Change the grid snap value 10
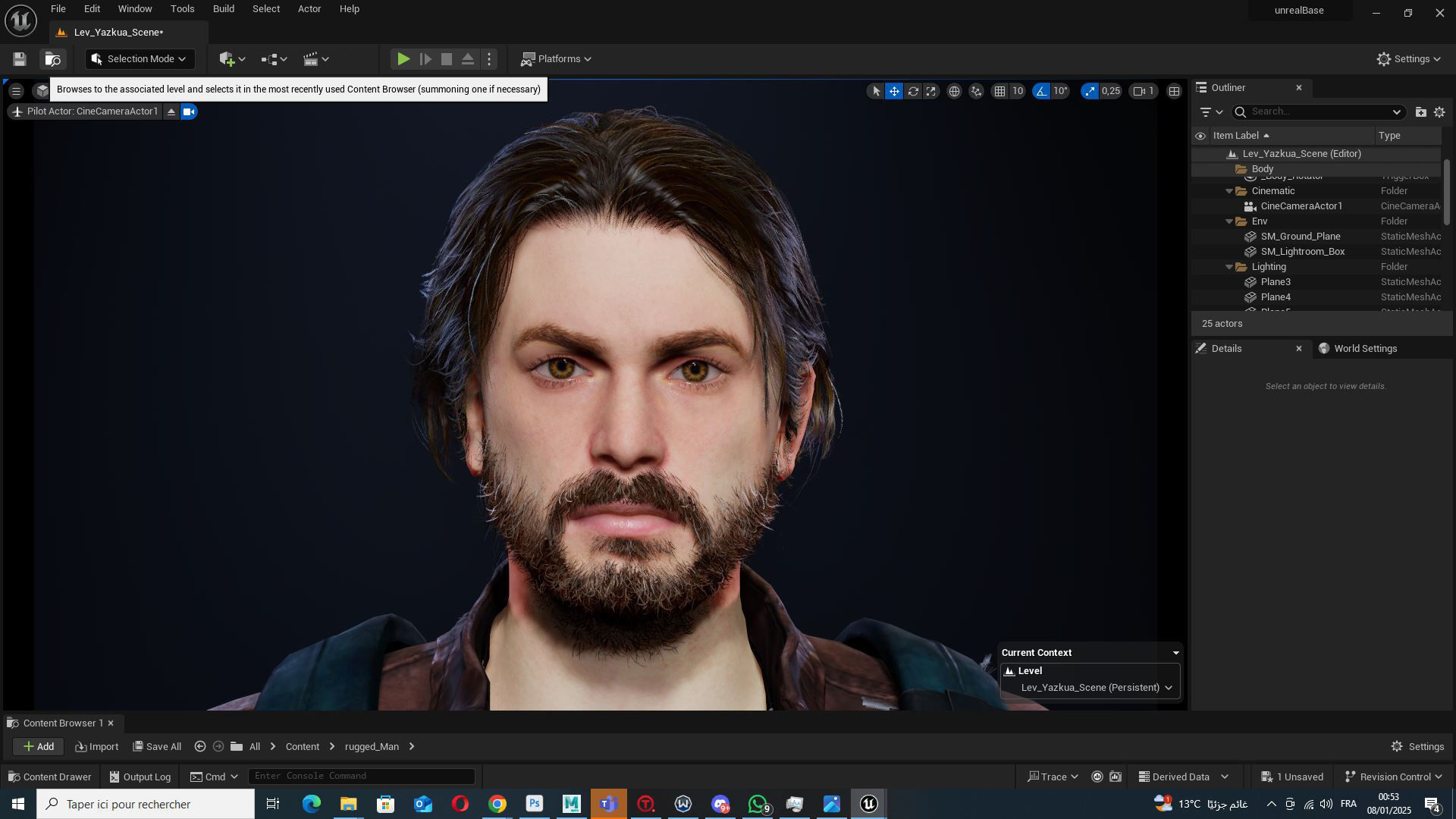 pos(1018,91)
